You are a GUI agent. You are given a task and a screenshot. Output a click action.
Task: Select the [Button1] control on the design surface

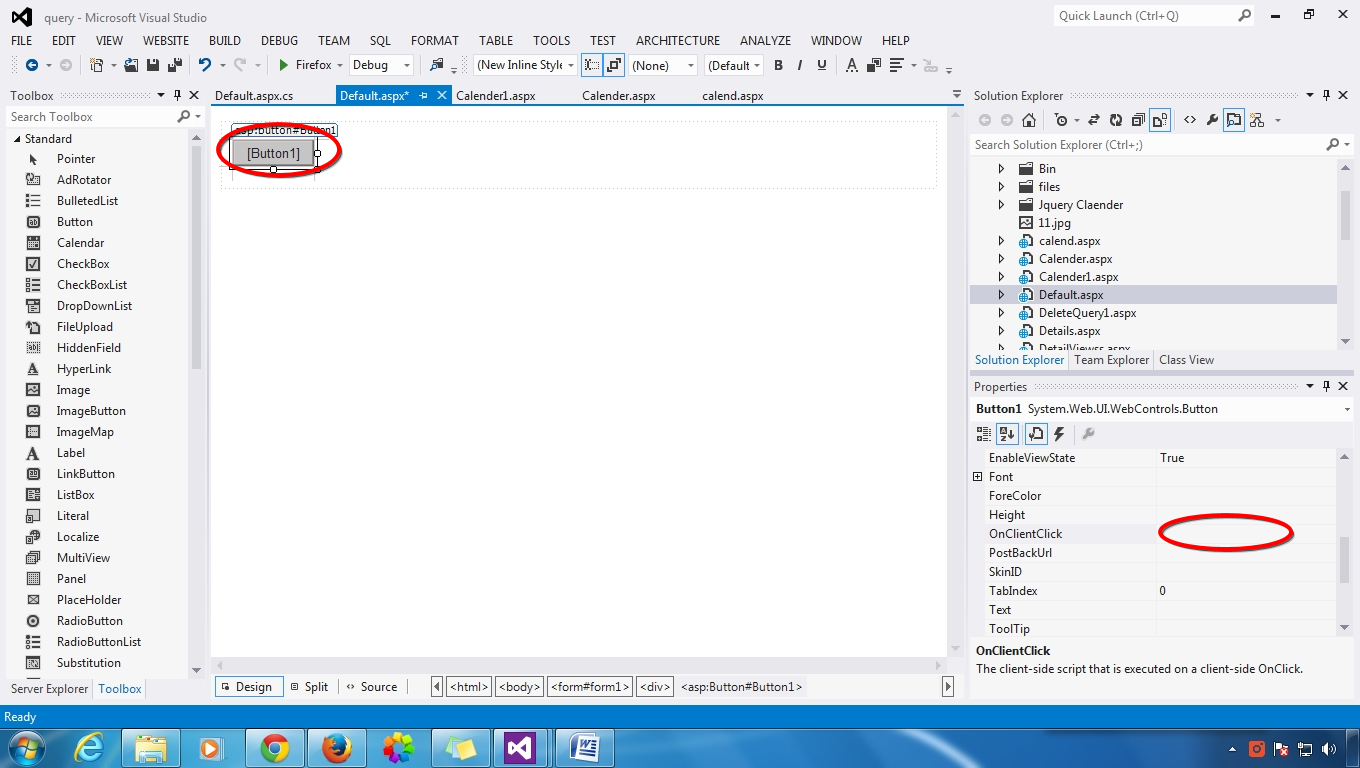tap(273, 153)
